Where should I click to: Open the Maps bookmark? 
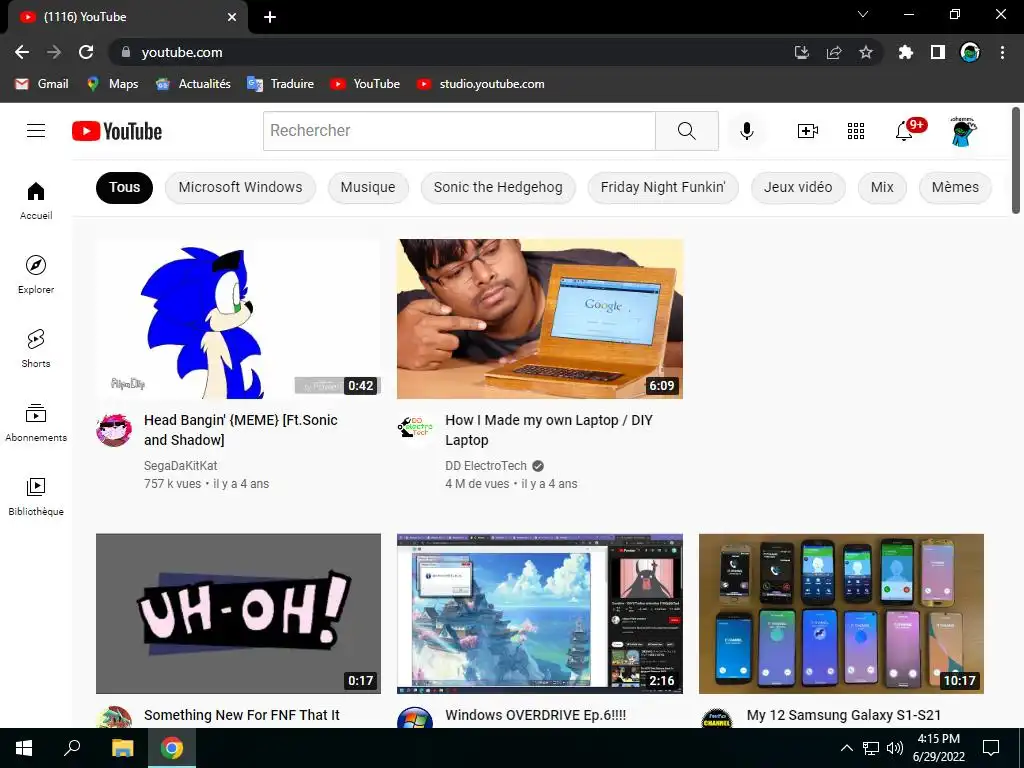click(x=112, y=84)
